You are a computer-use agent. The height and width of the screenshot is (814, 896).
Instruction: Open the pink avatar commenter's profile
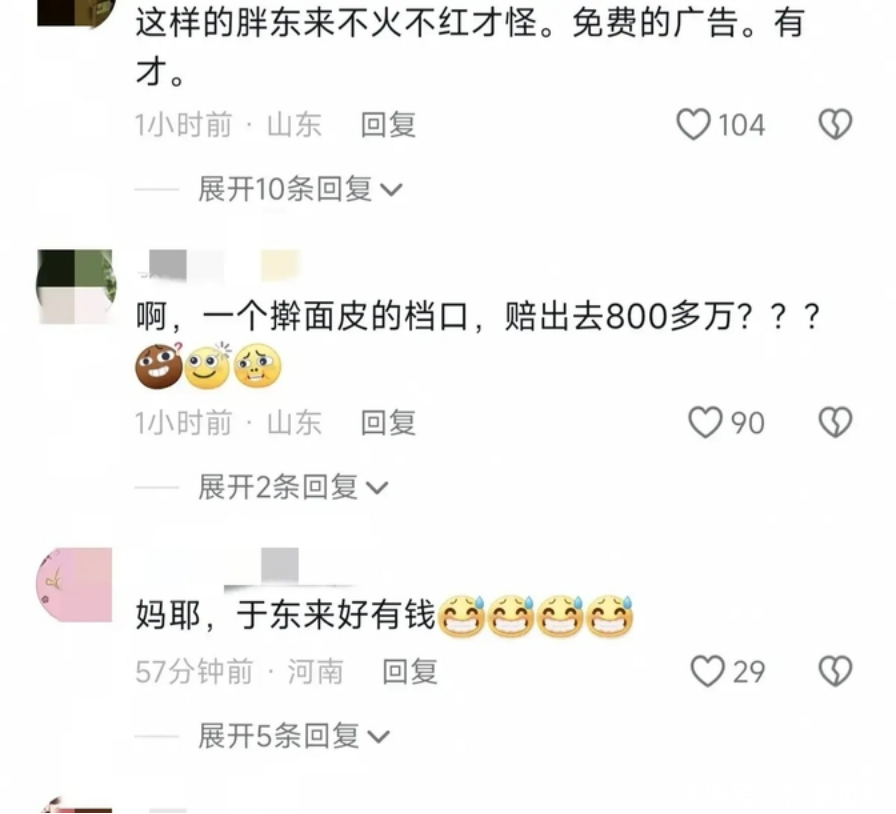[x=74, y=584]
